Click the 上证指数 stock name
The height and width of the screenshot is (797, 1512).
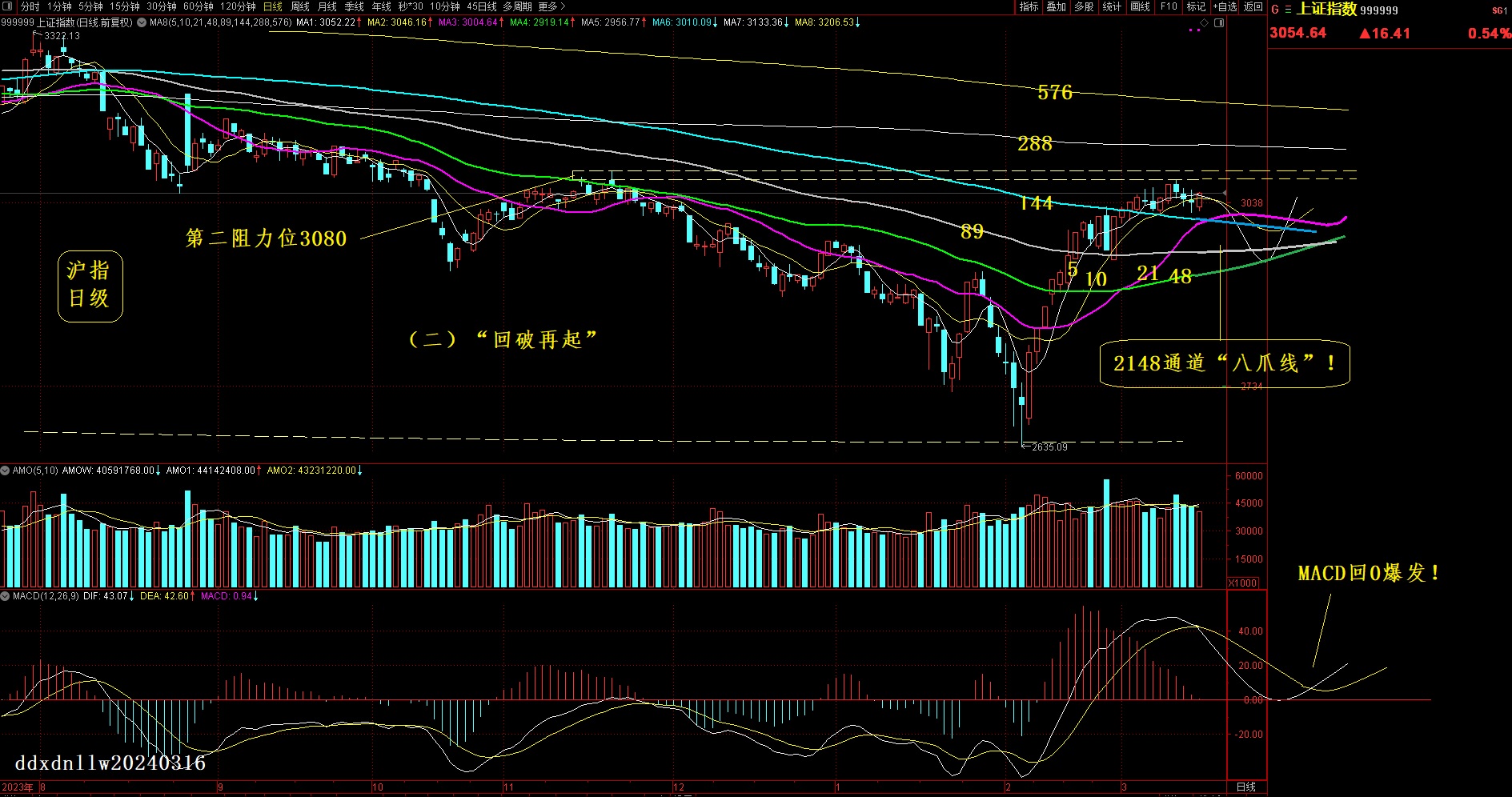[1326, 9]
